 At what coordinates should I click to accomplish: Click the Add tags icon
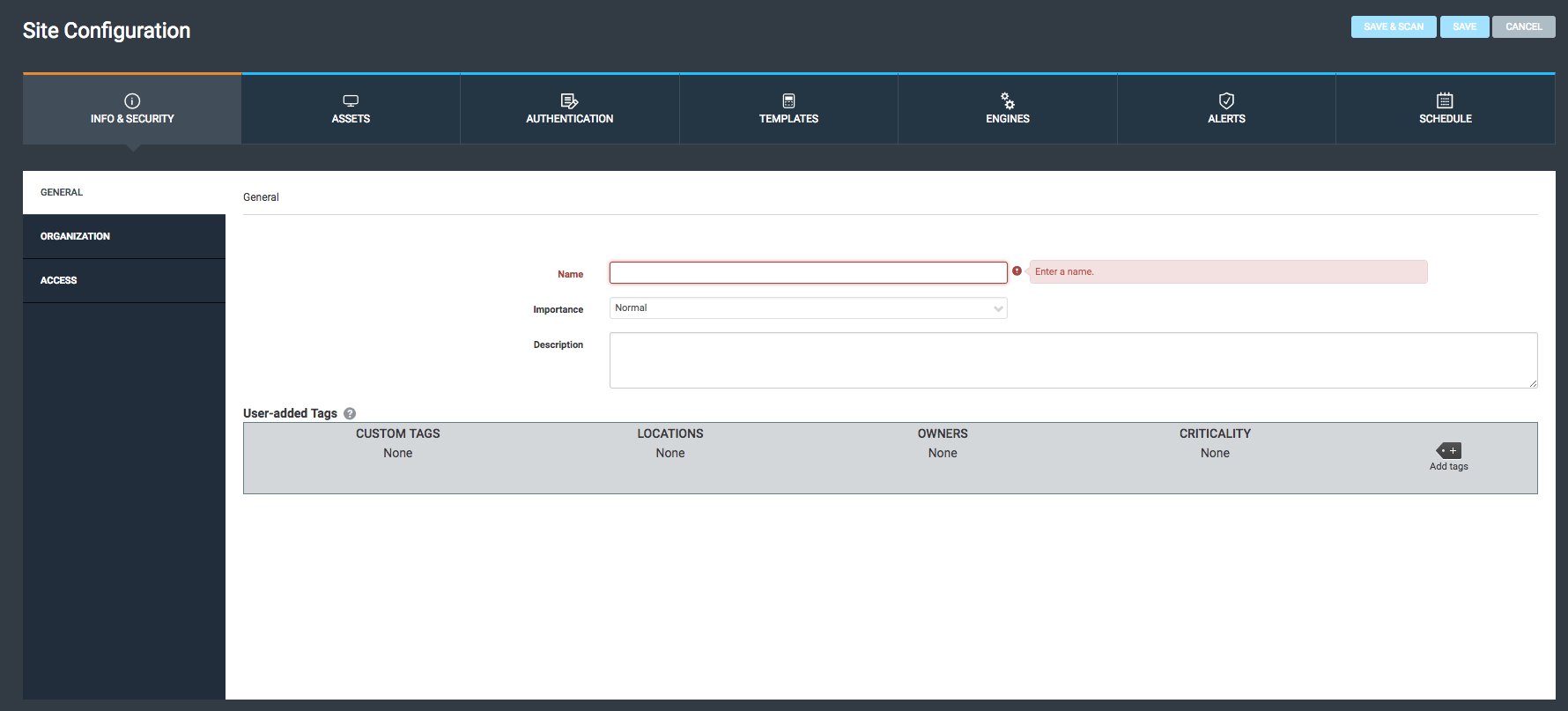click(1448, 450)
